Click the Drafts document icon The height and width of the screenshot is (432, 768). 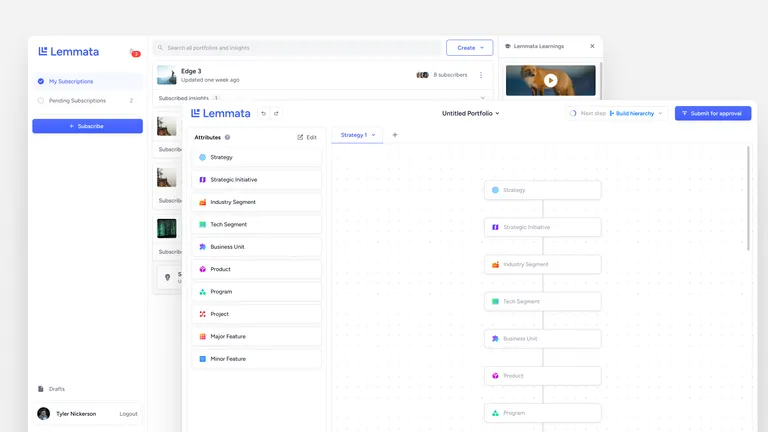point(41,389)
